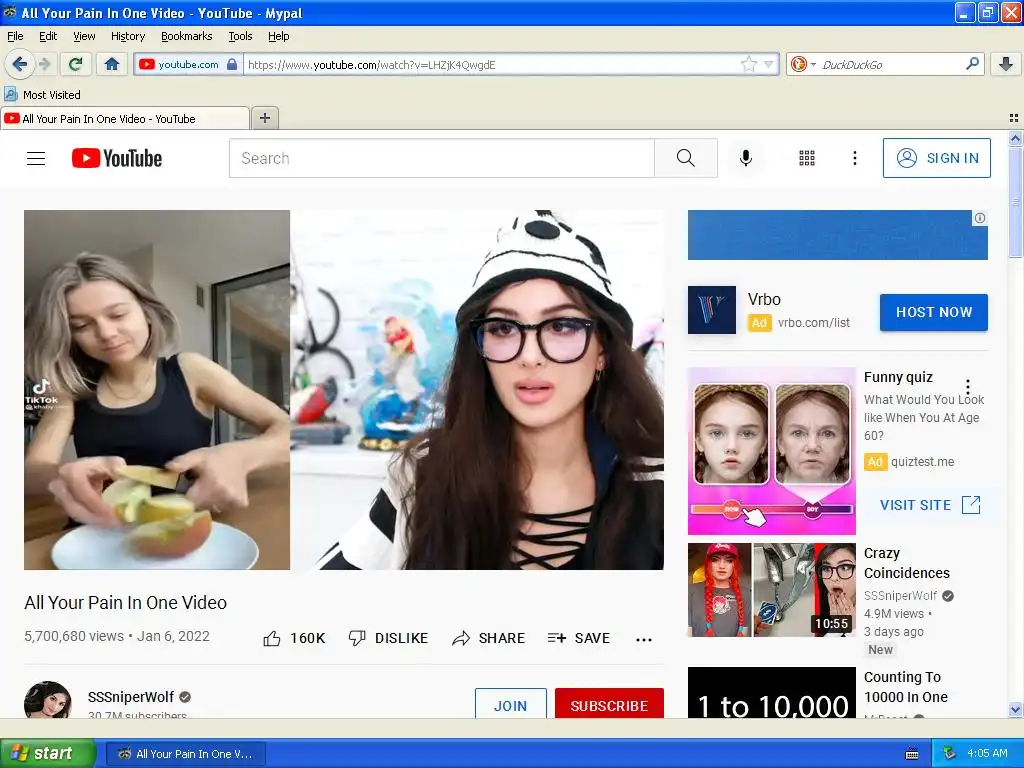Open the URL history dropdown arrow
The height and width of the screenshot is (768, 1024).
tap(769, 65)
